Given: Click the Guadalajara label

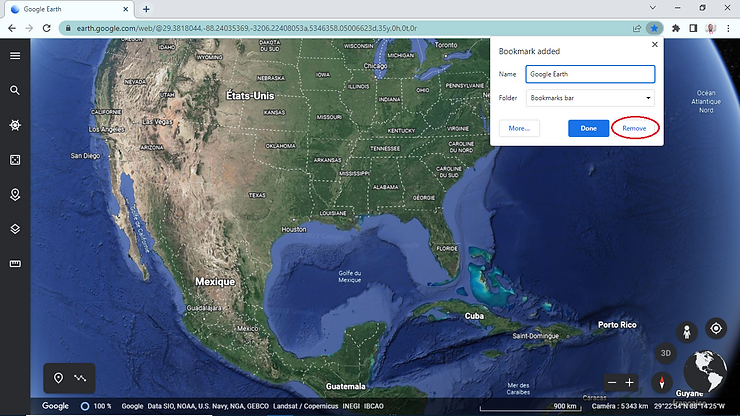Looking at the screenshot, I should click(204, 308).
